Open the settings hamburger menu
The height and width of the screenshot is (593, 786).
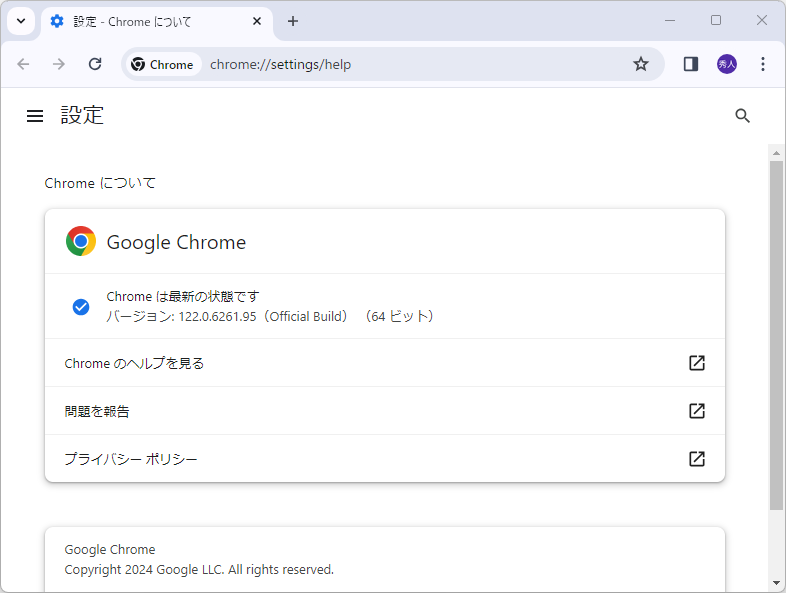(35, 116)
